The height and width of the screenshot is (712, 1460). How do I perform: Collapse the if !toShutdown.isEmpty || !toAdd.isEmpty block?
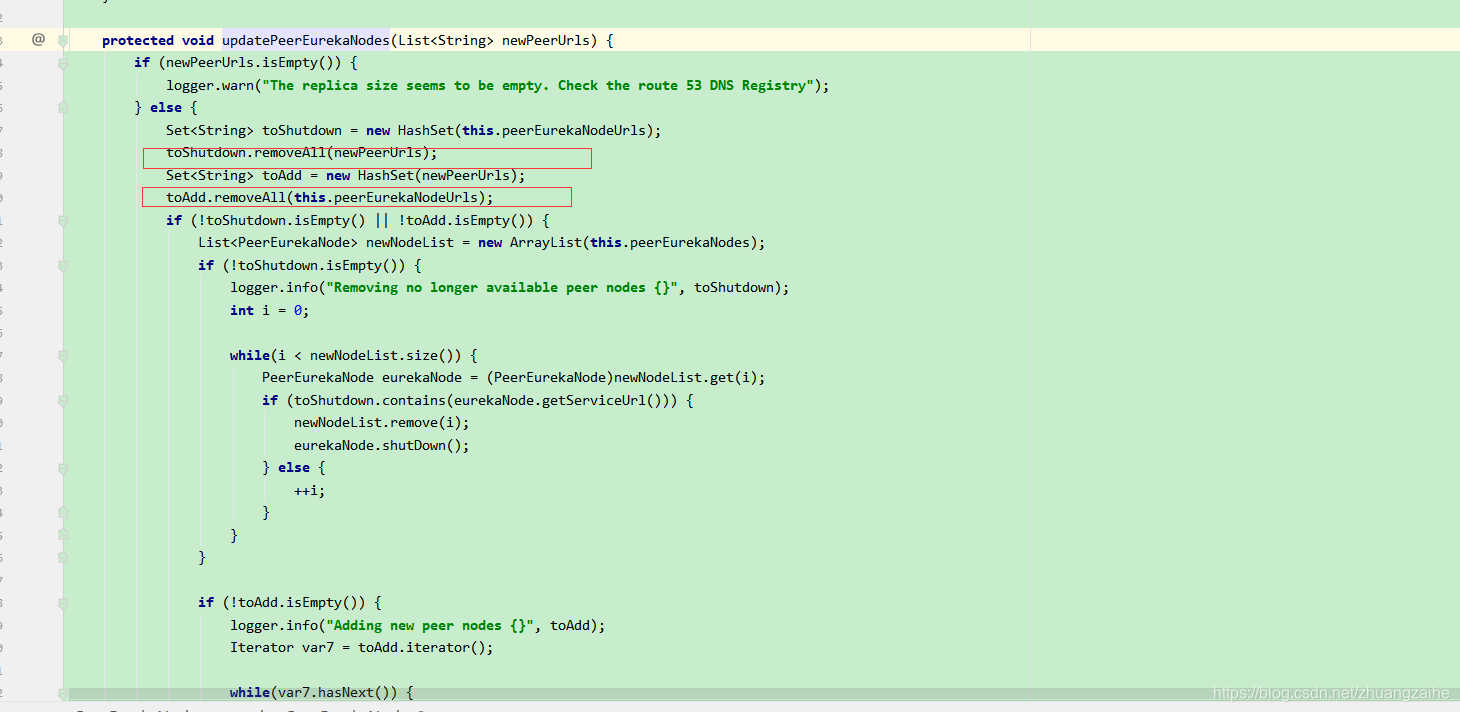(x=63, y=220)
